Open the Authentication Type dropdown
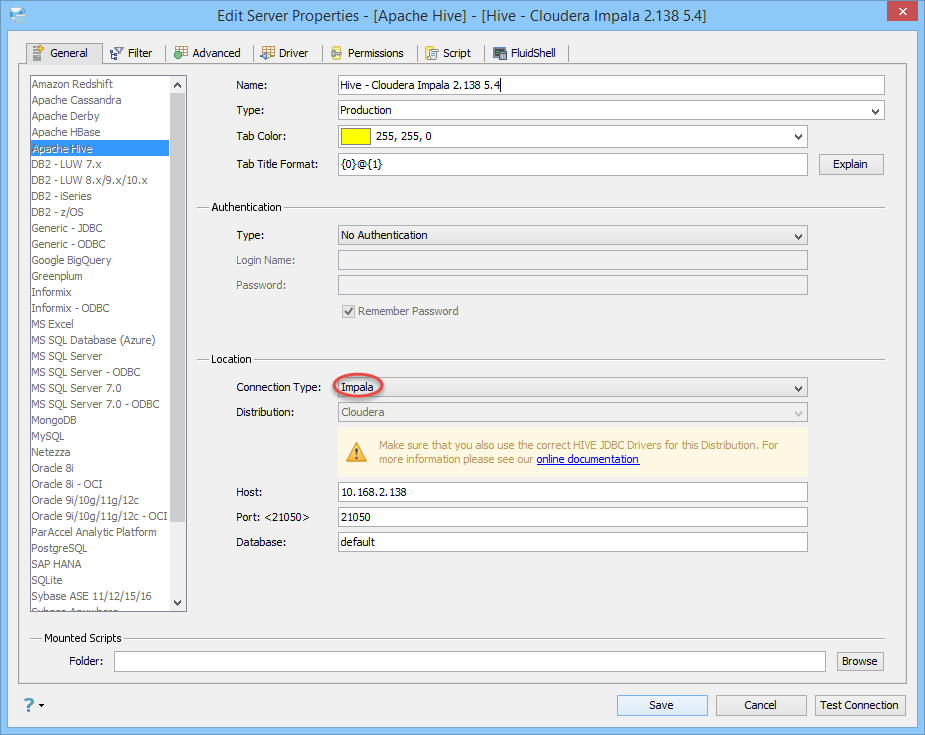 point(572,235)
